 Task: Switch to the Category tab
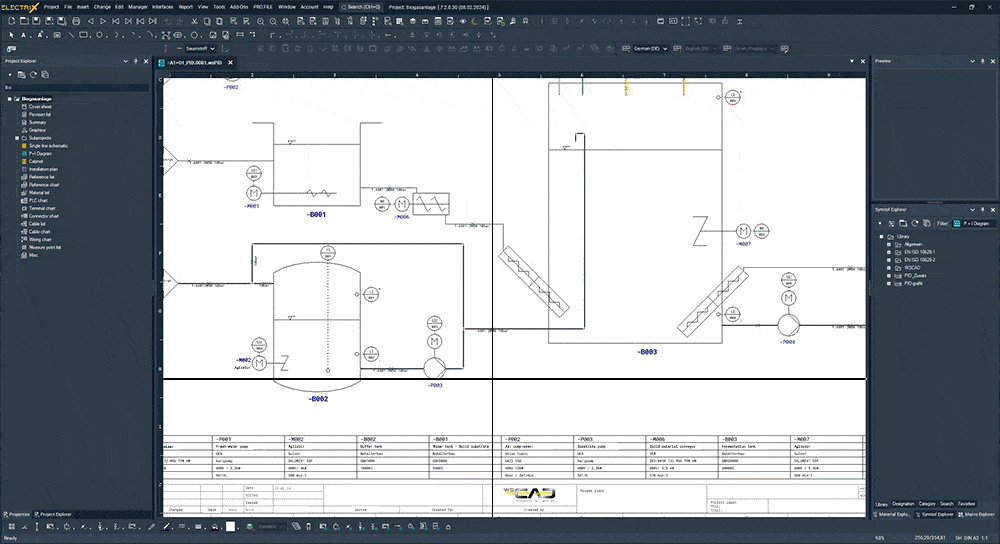[x=927, y=504]
